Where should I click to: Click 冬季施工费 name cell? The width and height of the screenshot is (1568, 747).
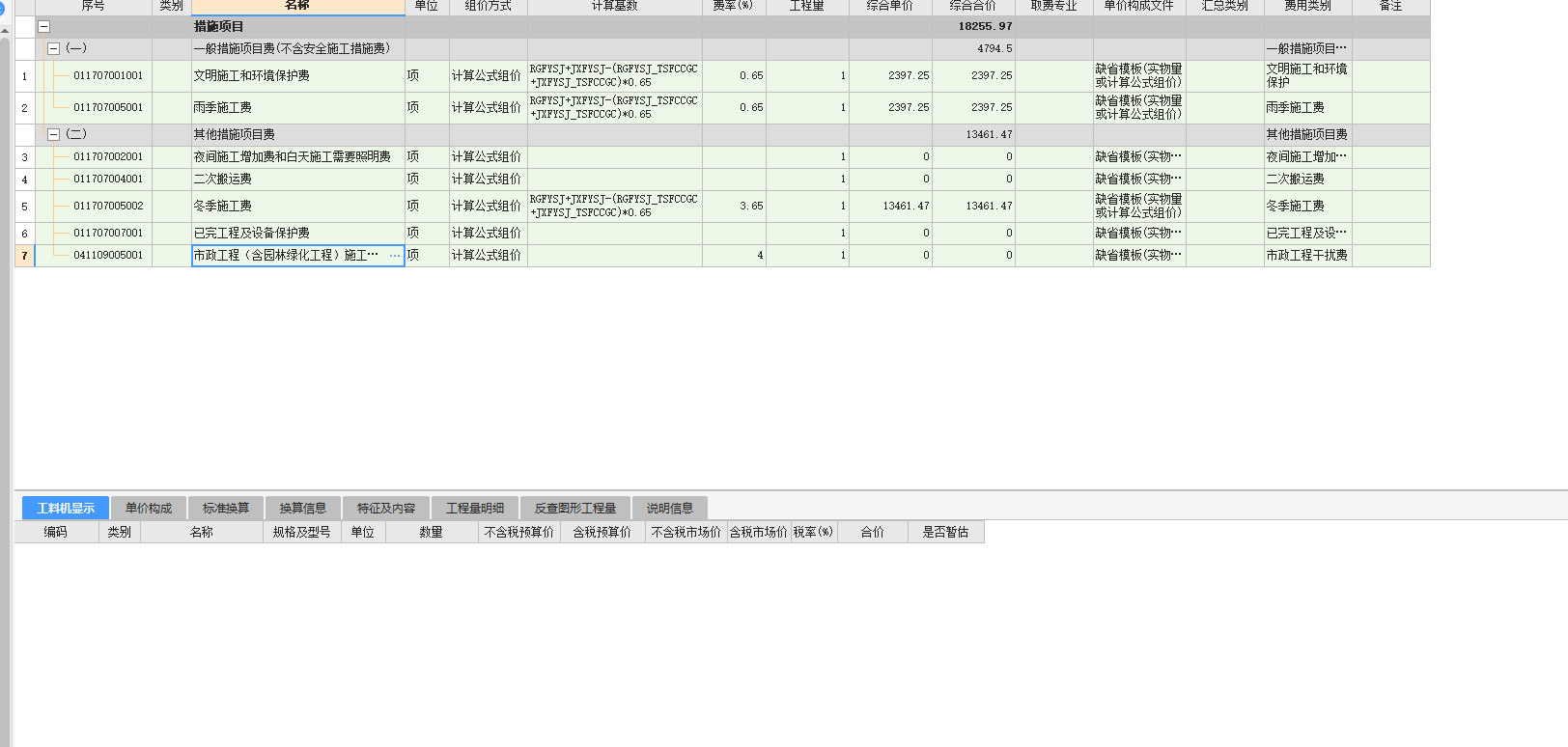pyautogui.click(x=297, y=207)
